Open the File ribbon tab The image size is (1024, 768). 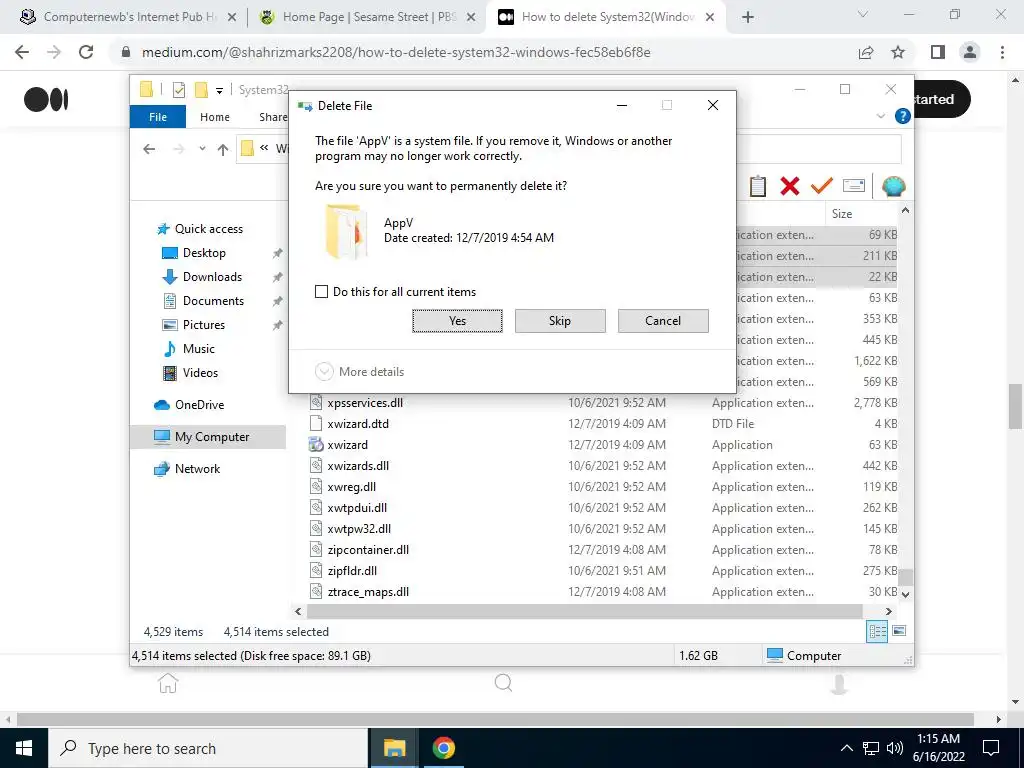pos(158,117)
